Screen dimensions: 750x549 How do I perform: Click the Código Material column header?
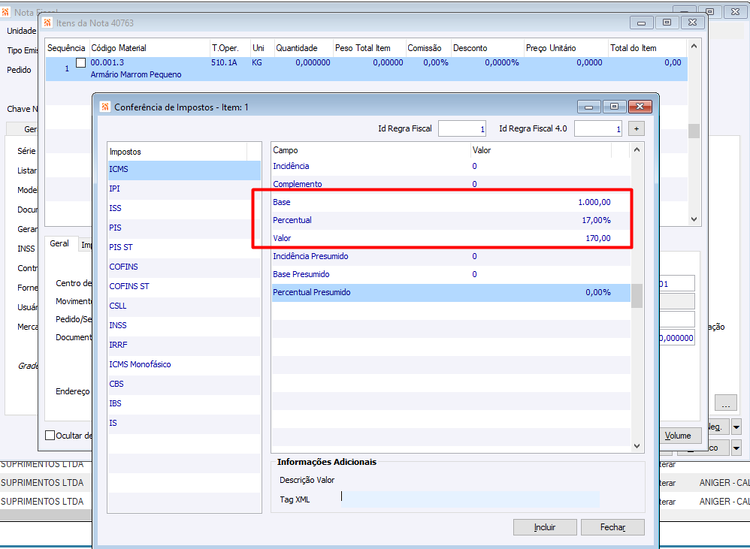pyautogui.click(x=149, y=48)
